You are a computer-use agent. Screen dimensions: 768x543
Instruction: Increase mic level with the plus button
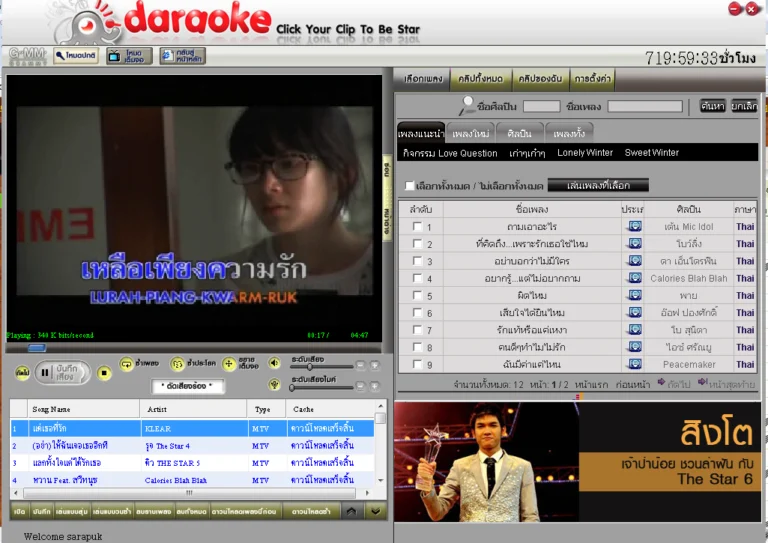click(x=375, y=386)
